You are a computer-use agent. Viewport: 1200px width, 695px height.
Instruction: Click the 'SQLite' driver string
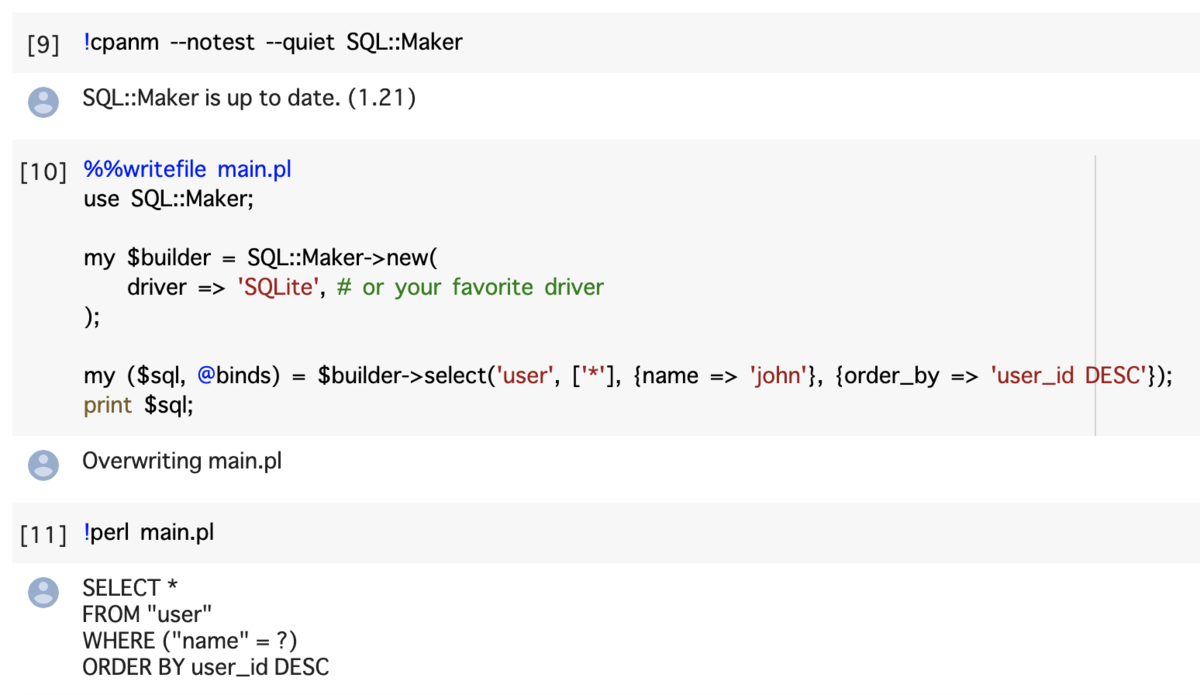tap(275, 287)
